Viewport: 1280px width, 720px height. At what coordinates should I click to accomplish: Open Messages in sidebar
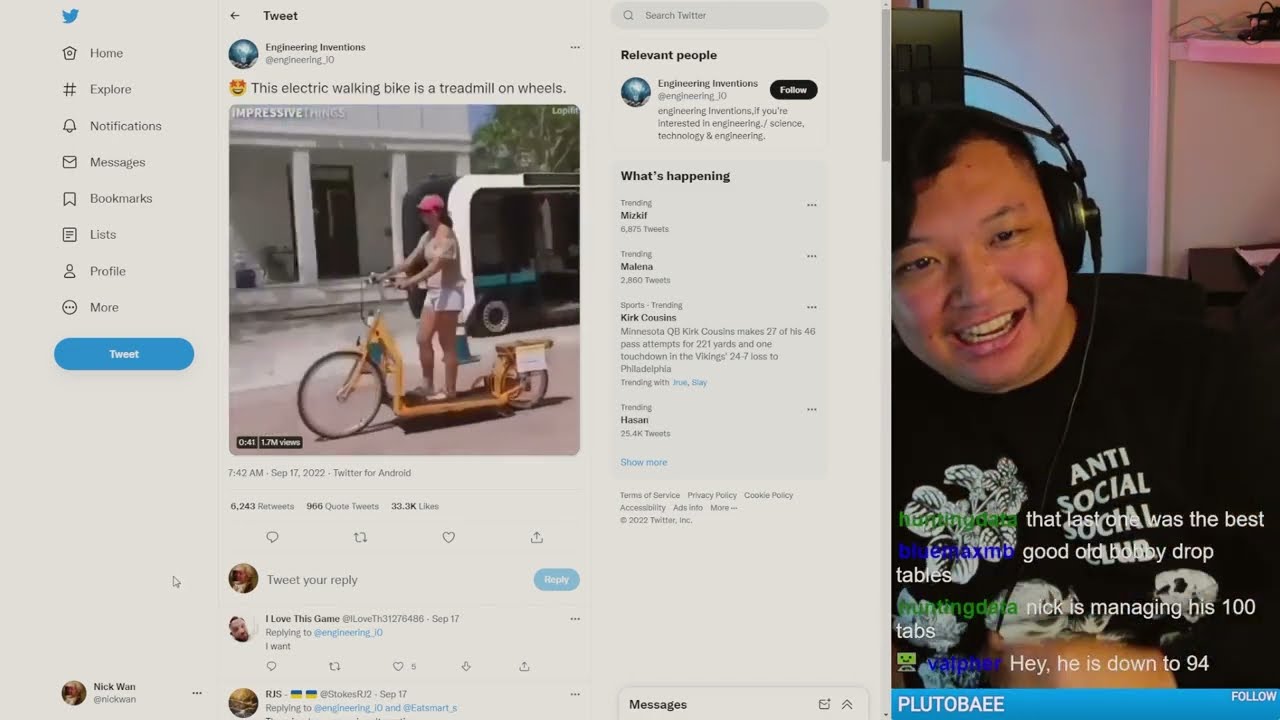coord(104,162)
